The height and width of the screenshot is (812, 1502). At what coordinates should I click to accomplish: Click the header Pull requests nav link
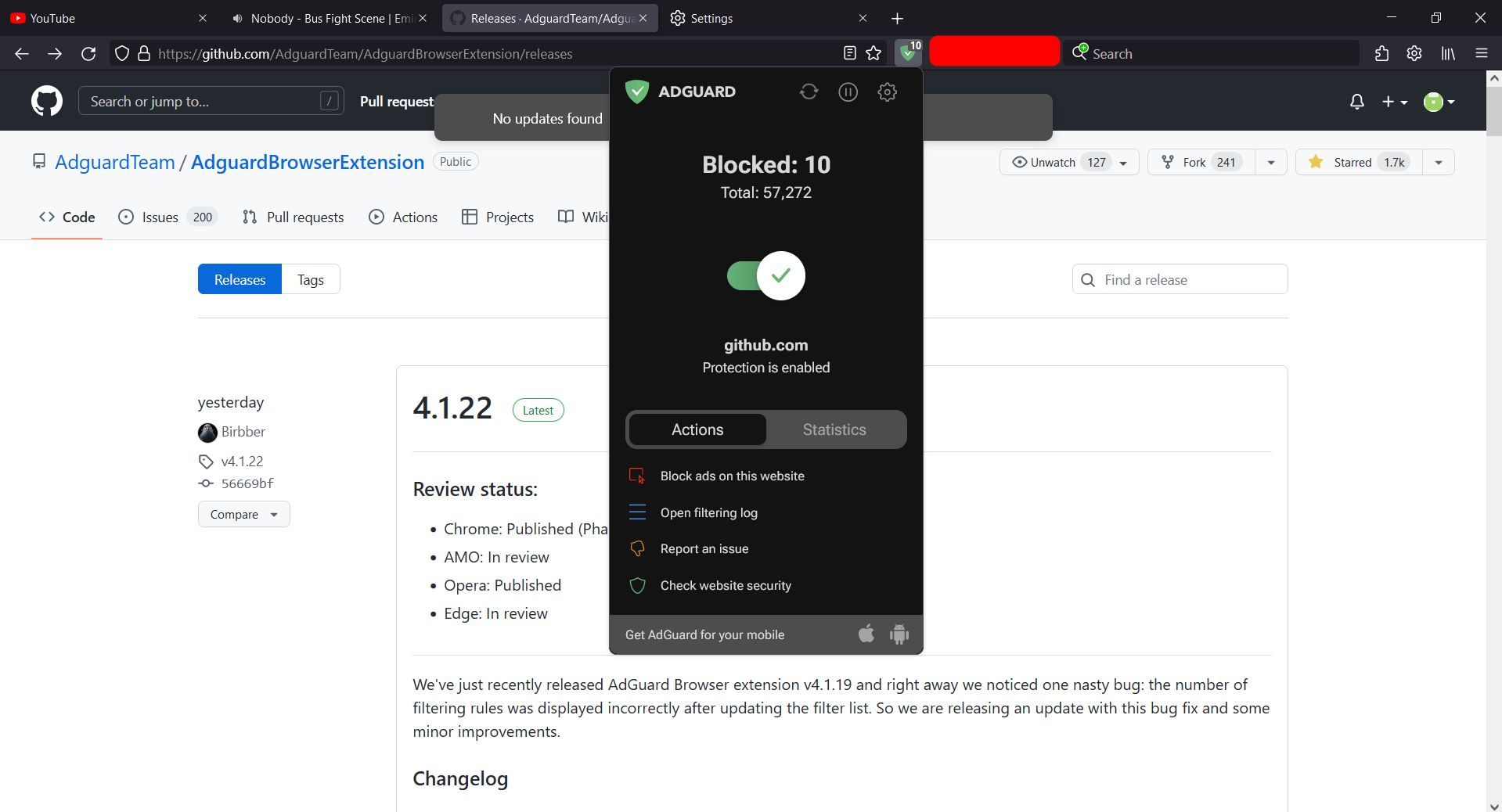(x=397, y=101)
